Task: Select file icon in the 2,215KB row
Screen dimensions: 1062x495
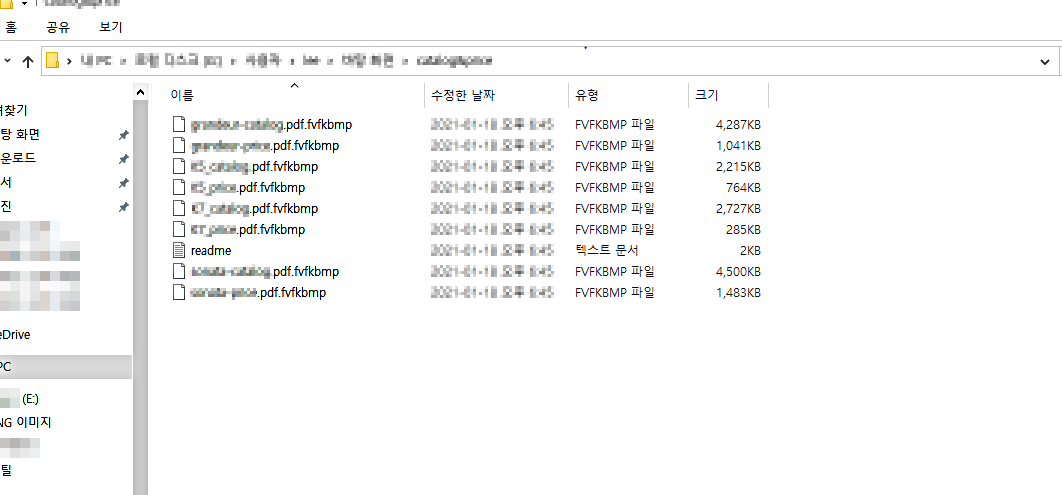Action: (179, 167)
